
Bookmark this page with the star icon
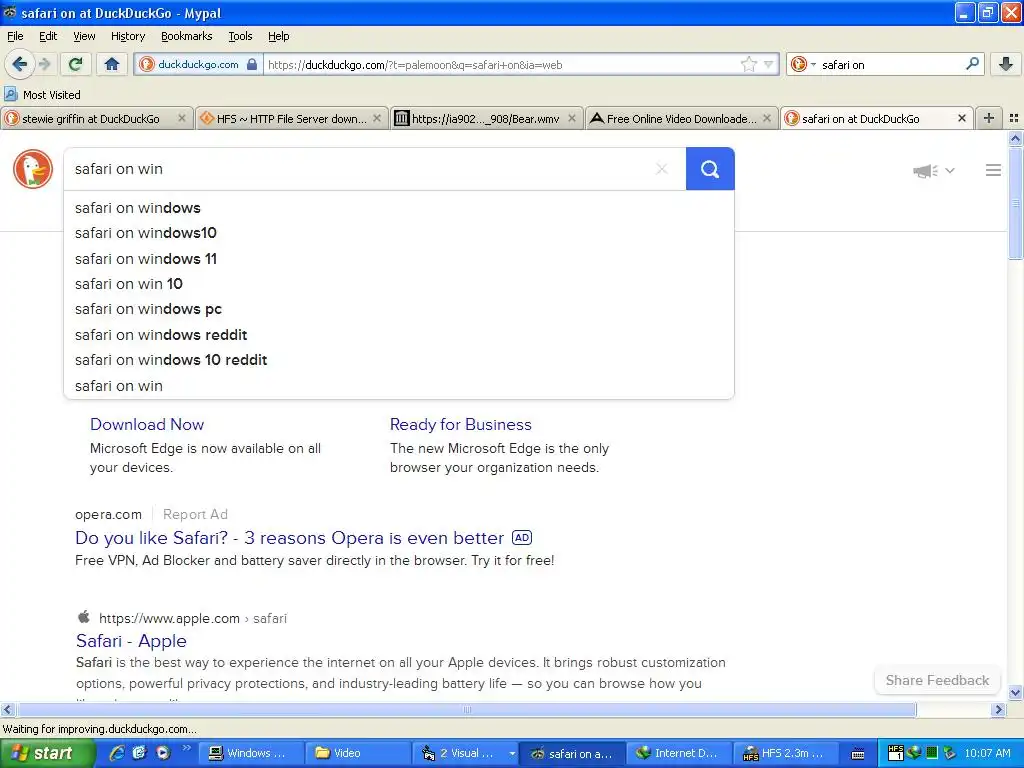tap(748, 64)
